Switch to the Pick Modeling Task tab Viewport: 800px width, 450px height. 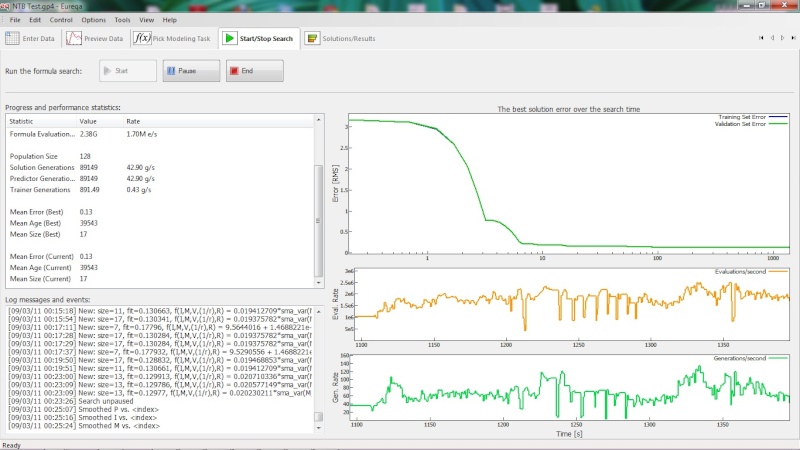coord(172,38)
